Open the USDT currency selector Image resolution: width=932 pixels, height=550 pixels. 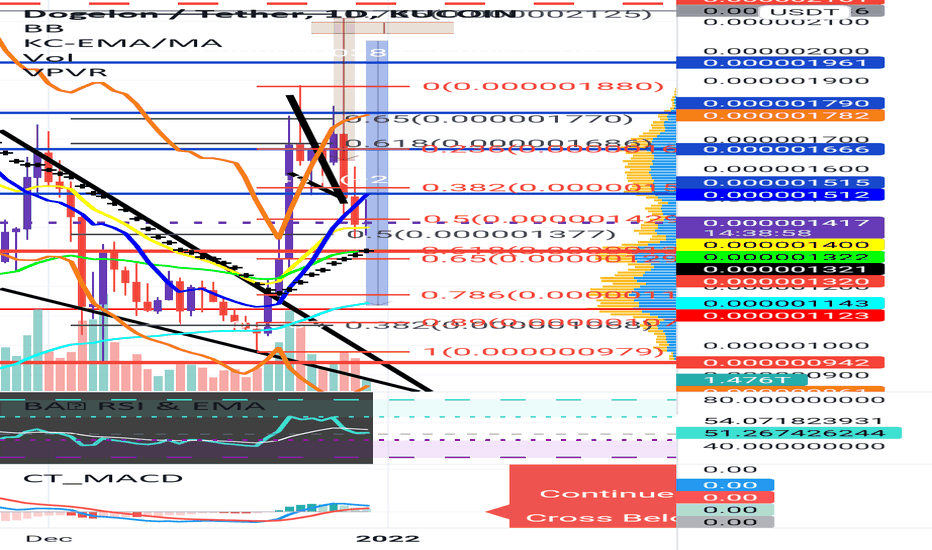pos(802,11)
